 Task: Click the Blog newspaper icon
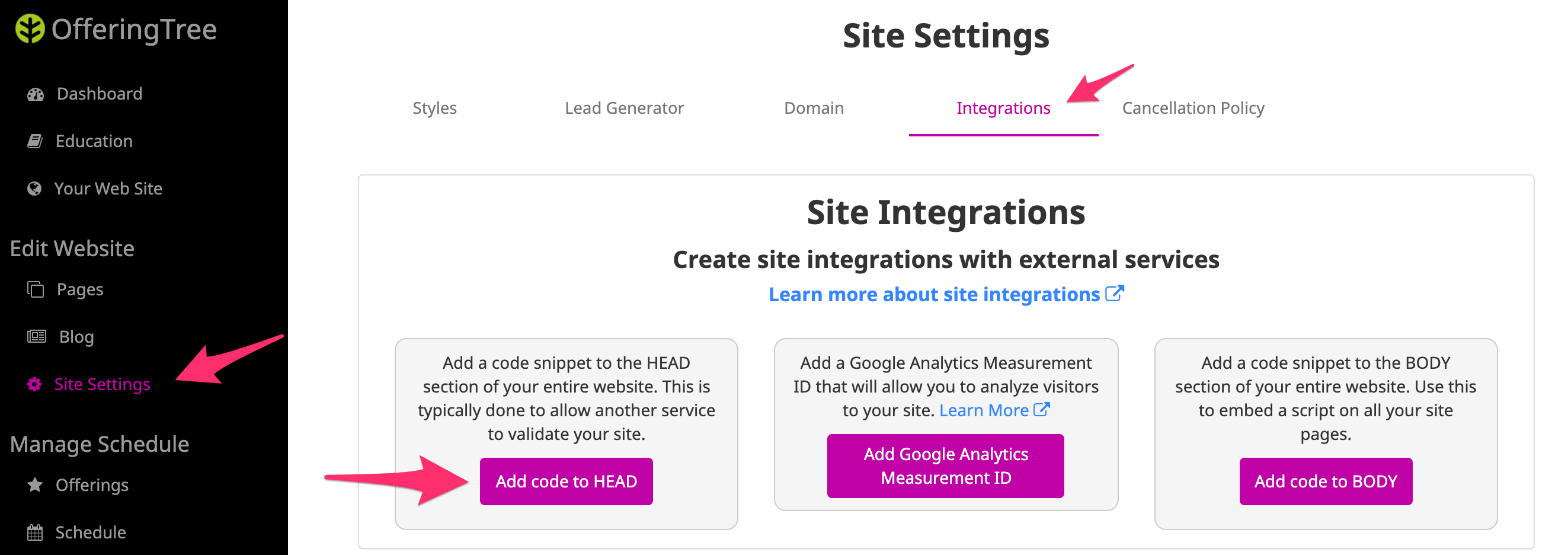37,336
